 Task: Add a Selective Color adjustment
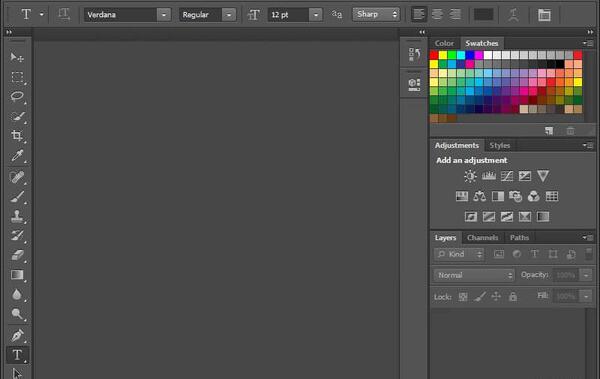pyautogui.click(x=525, y=217)
